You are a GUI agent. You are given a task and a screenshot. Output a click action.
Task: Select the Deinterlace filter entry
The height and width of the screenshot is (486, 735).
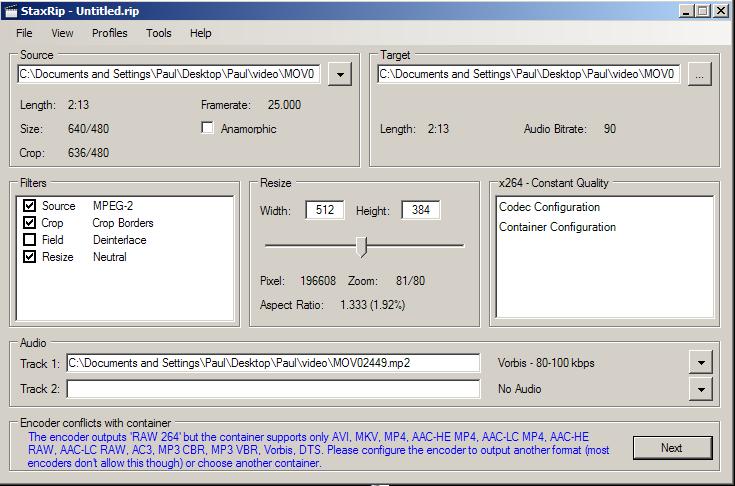pyautogui.click(x=120, y=240)
